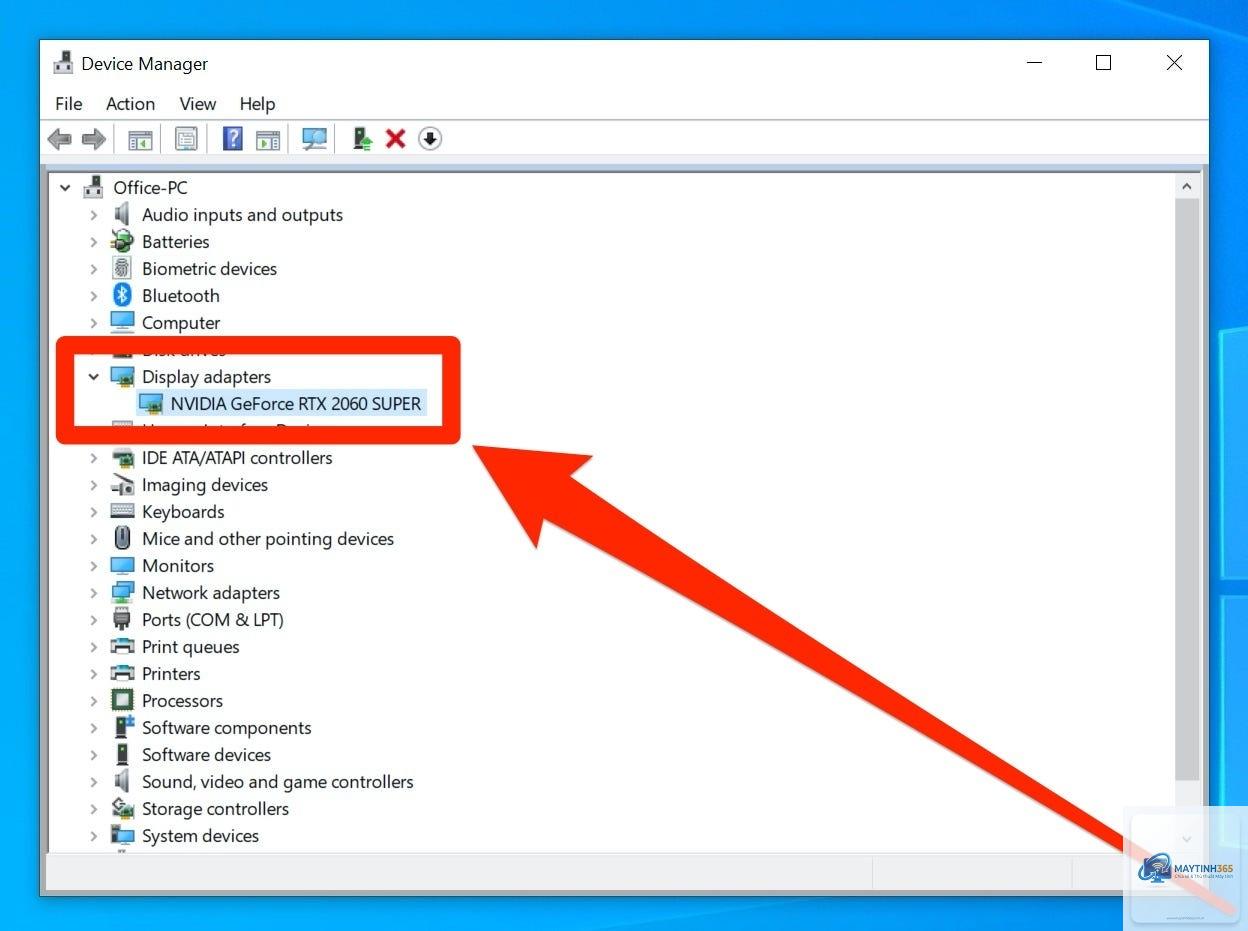Expand the Sound, video and game controllers chevron
Screen dimensions: 1248x931
(93, 781)
